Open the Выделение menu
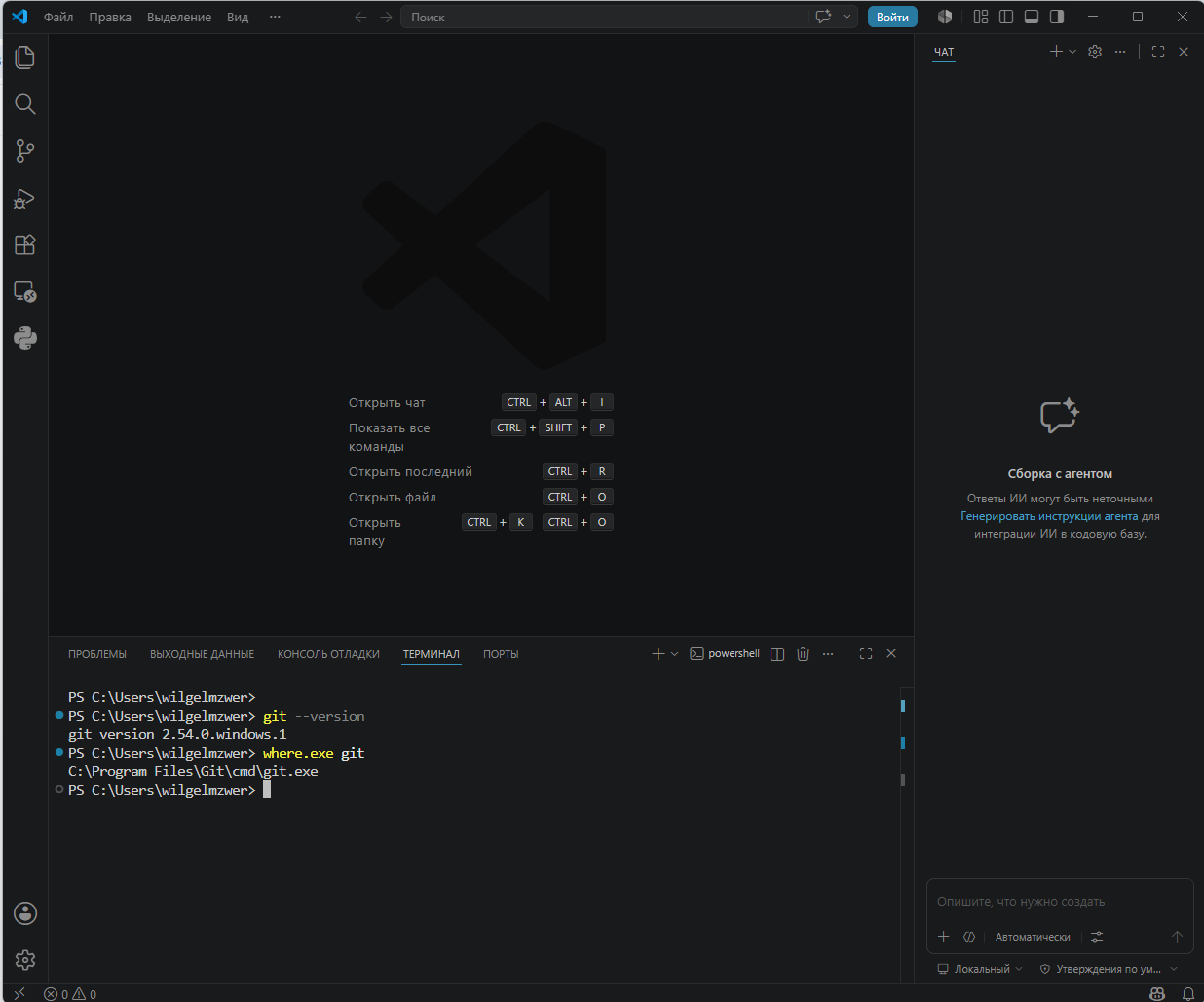Screen dimensions: 1204x1002 pos(179,17)
